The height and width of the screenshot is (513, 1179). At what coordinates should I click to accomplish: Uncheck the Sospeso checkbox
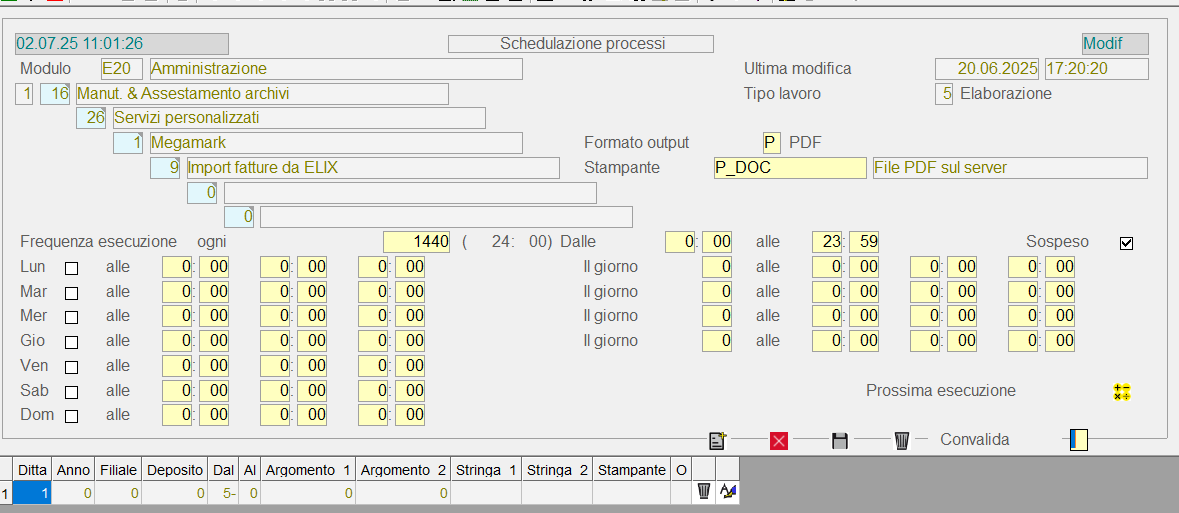[1127, 243]
